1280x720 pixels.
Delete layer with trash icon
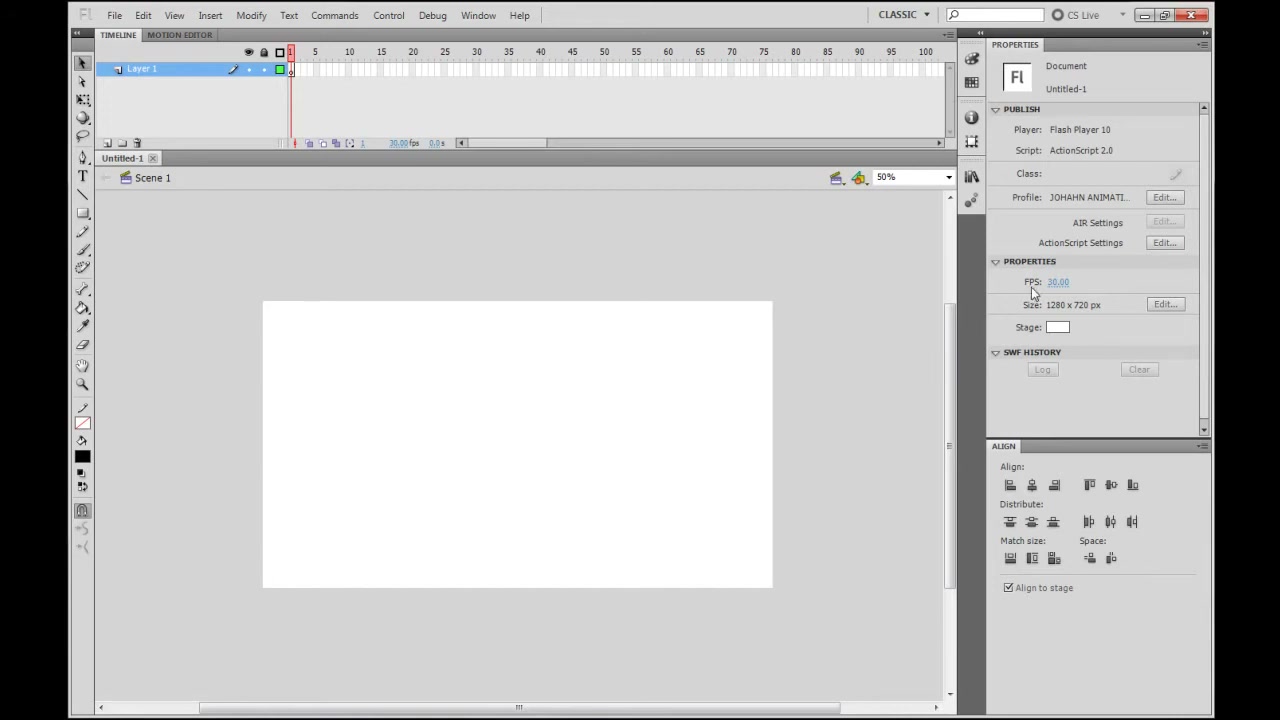[137, 143]
